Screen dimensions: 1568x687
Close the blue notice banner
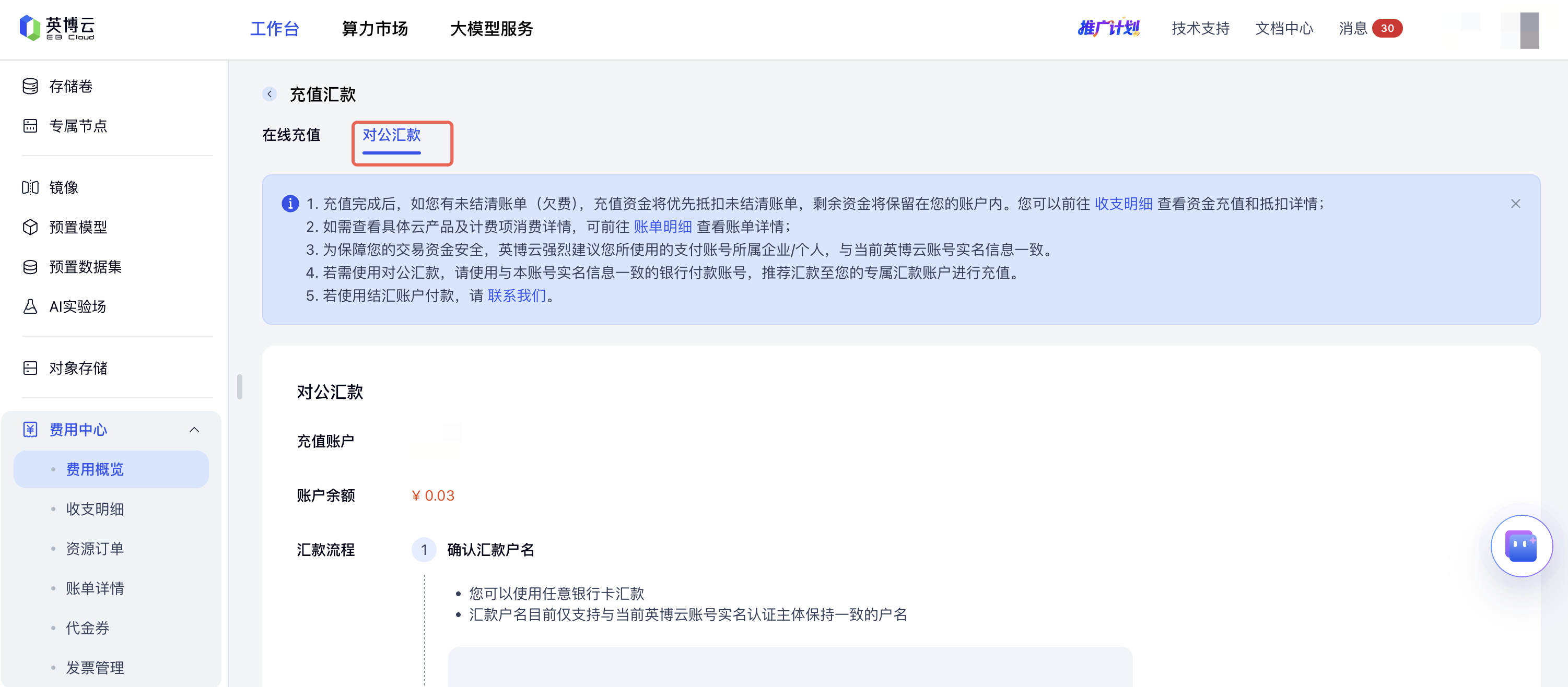point(1515,204)
